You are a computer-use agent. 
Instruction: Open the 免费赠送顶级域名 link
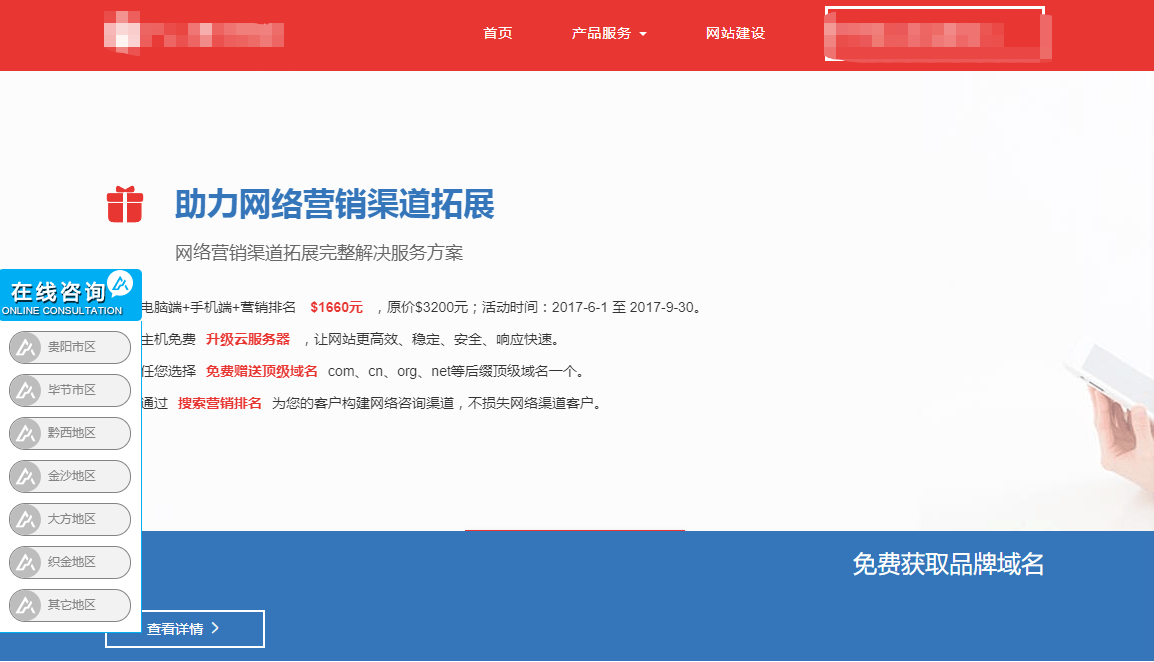pyautogui.click(x=261, y=371)
